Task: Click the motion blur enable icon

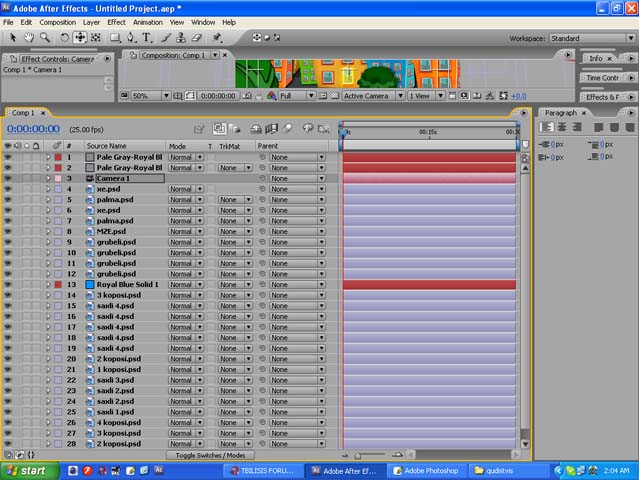Action: coord(287,129)
